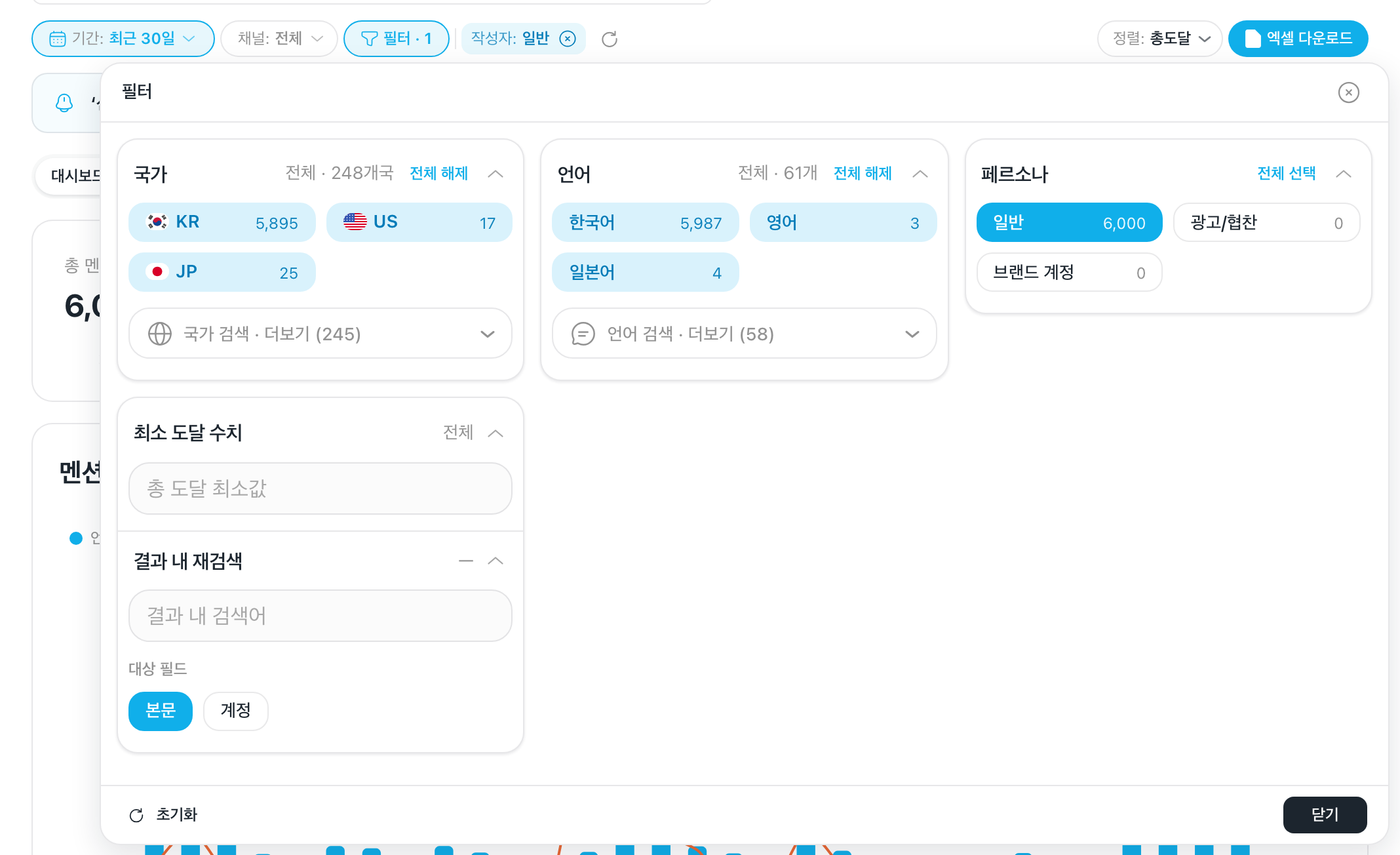Collapse the 언어 section chevron
Image resolution: width=1400 pixels, height=855 pixels.
(x=920, y=174)
